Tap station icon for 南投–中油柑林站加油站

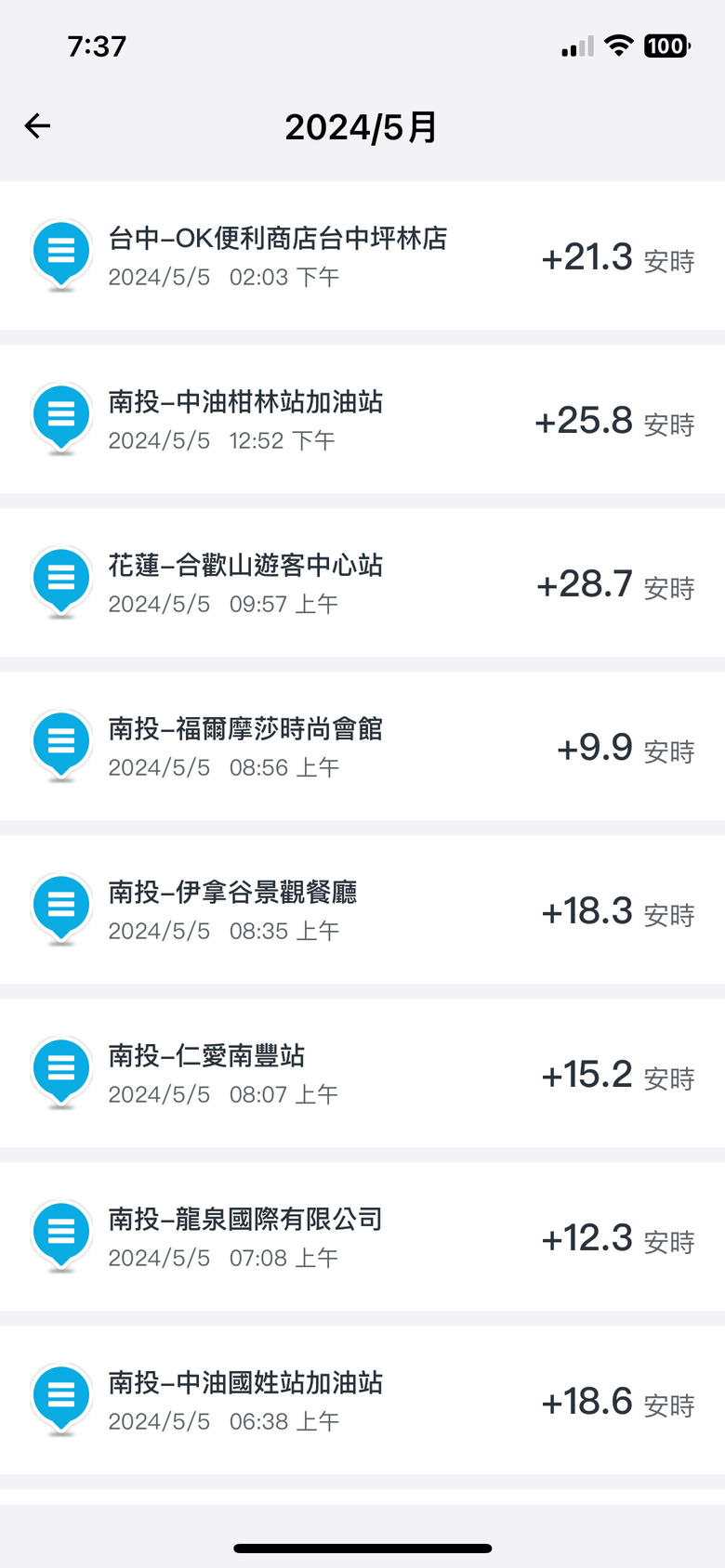61,418
